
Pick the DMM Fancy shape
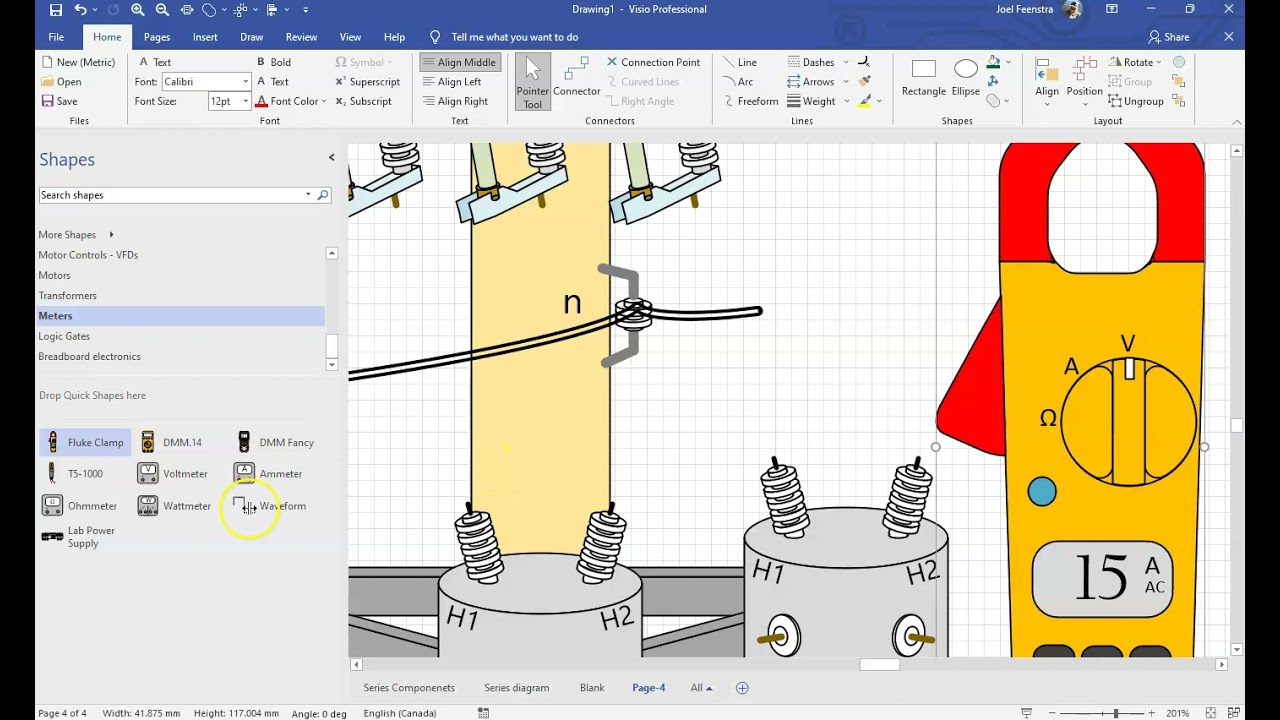(275, 442)
